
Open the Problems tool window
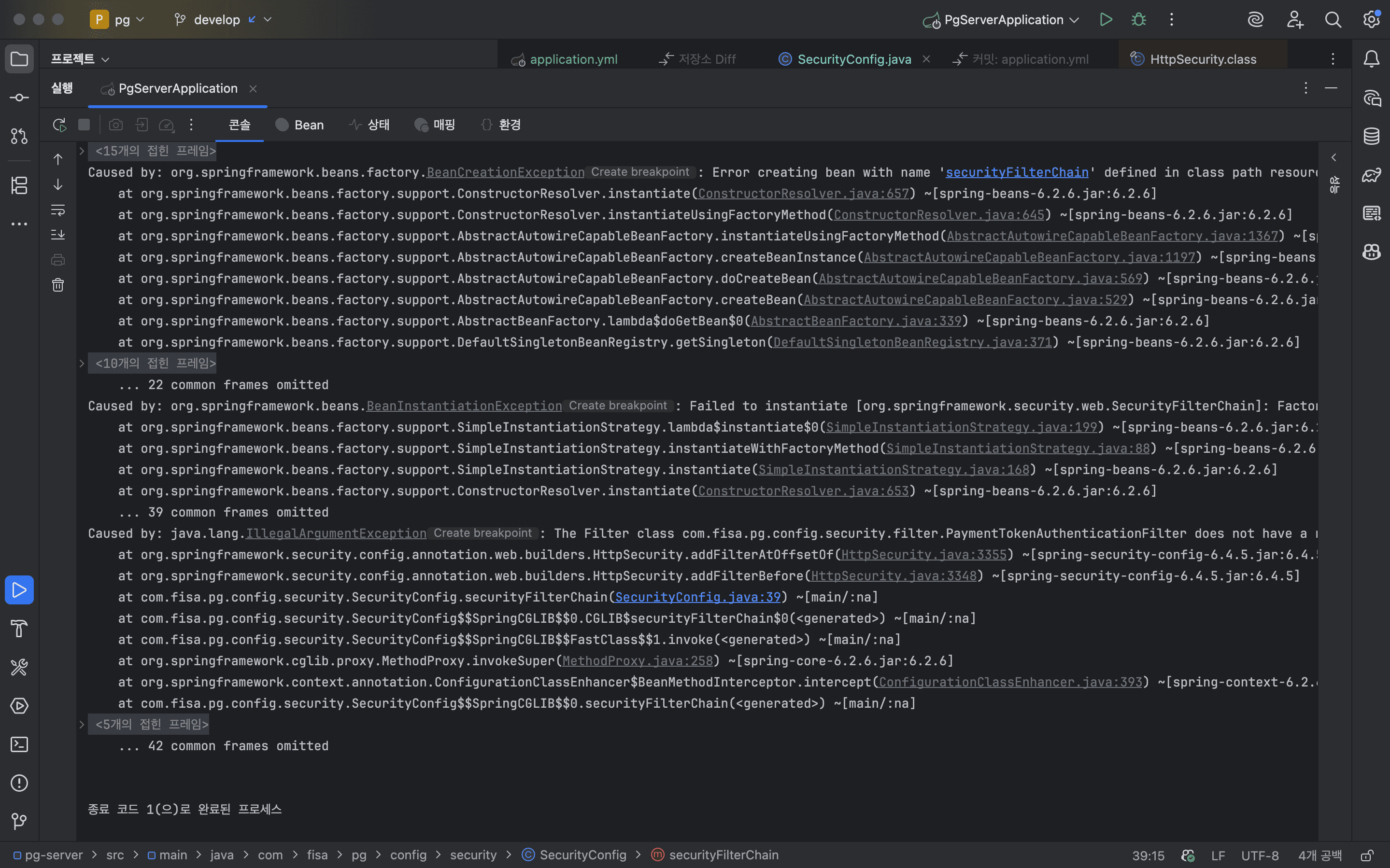[x=19, y=783]
